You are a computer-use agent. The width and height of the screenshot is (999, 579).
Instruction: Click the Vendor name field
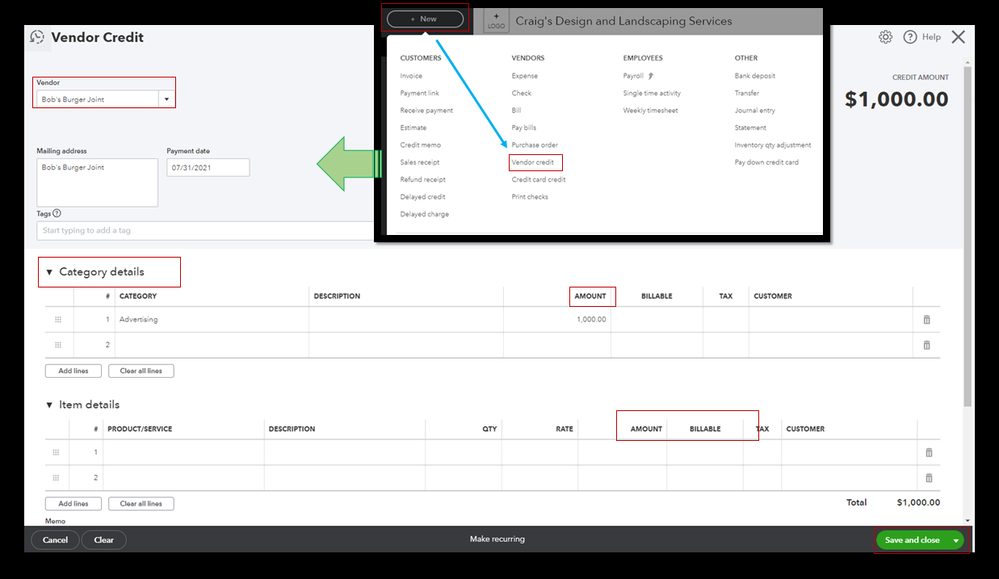pyautogui.click(x=97, y=99)
